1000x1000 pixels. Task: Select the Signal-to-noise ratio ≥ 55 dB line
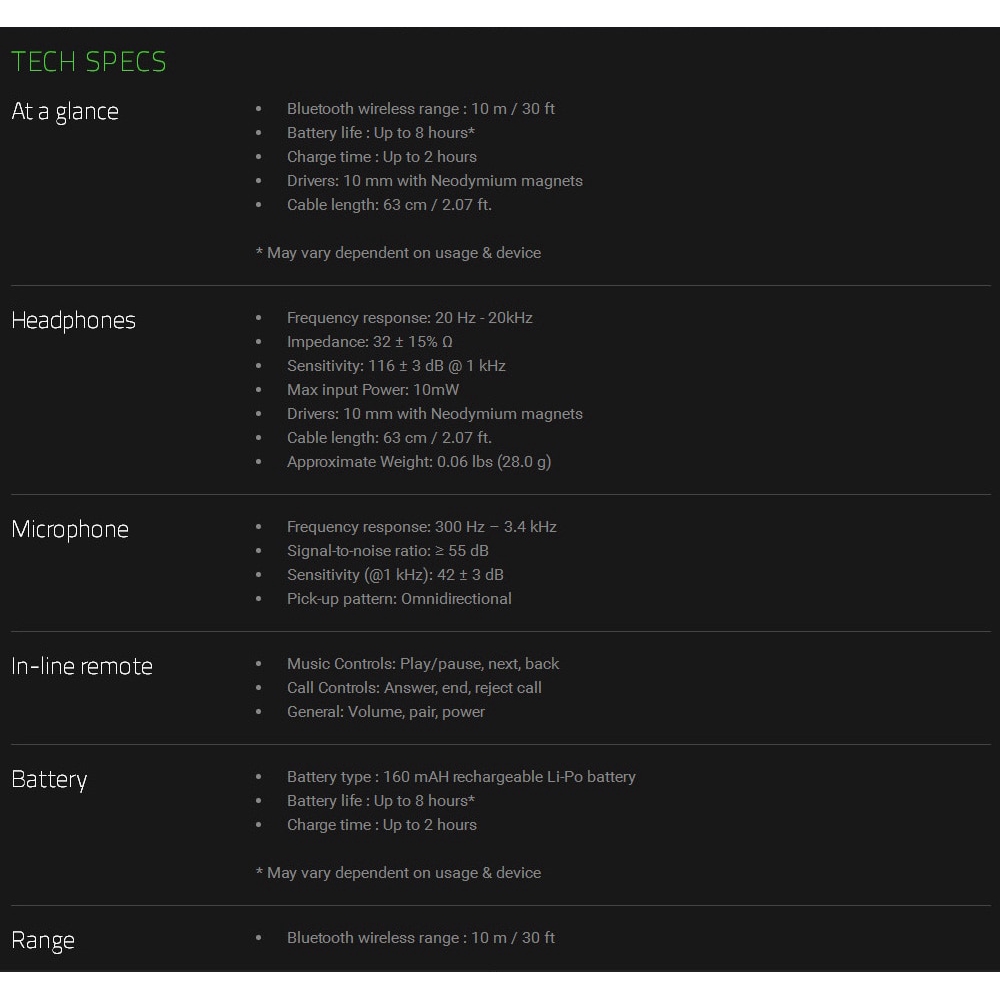pos(387,551)
